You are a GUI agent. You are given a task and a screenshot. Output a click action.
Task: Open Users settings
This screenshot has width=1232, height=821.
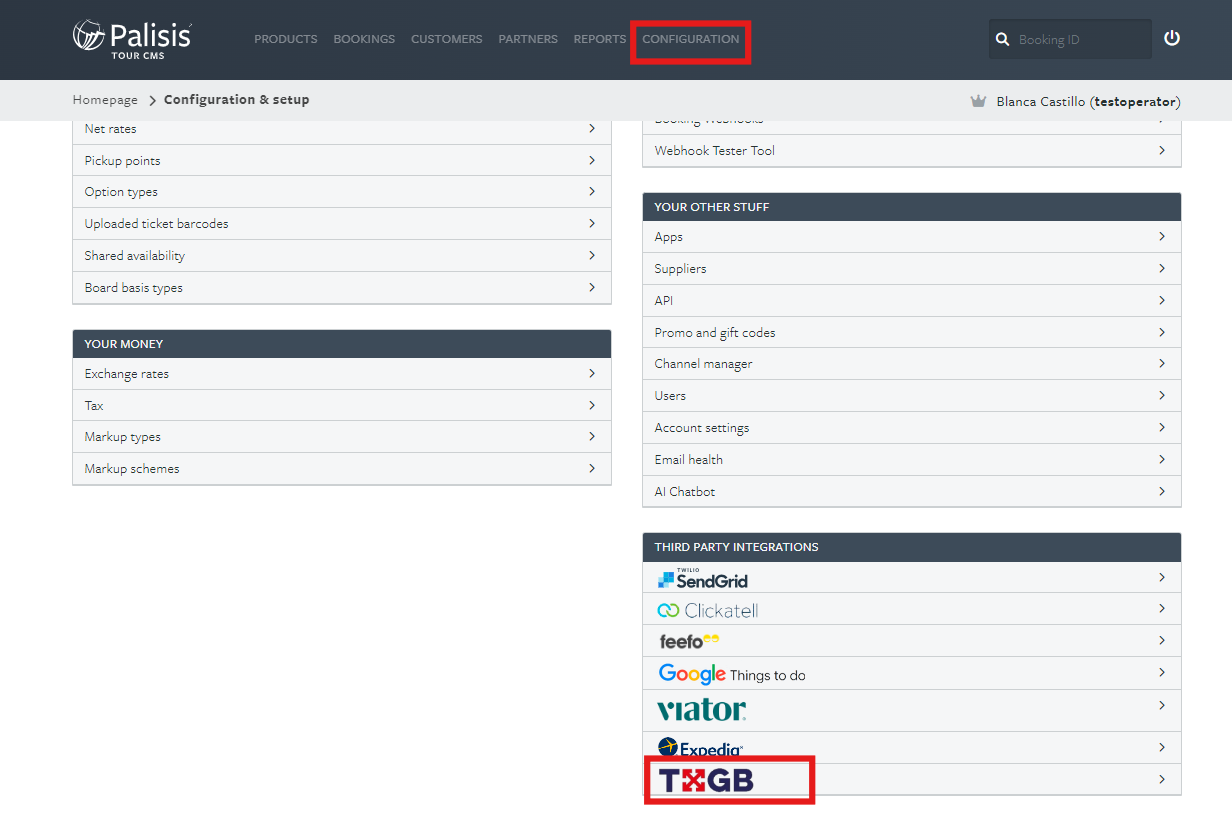click(x=911, y=396)
